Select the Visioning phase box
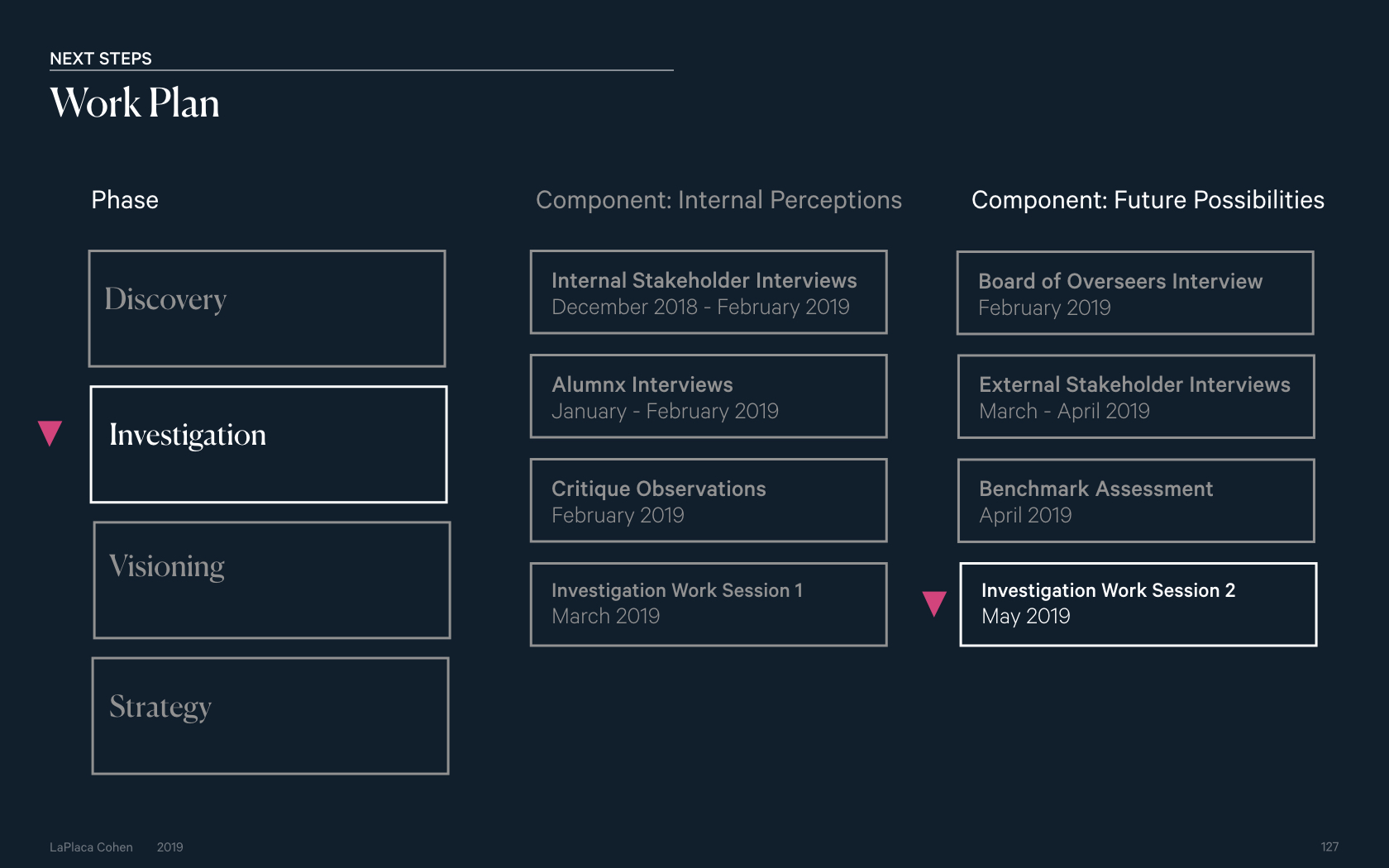The image size is (1389, 868). click(272, 579)
